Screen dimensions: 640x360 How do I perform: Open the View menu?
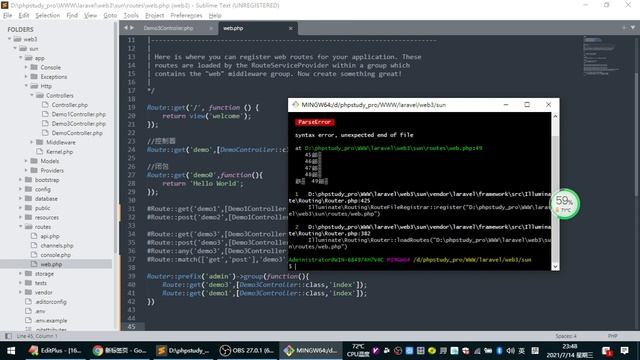coord(90,16)
